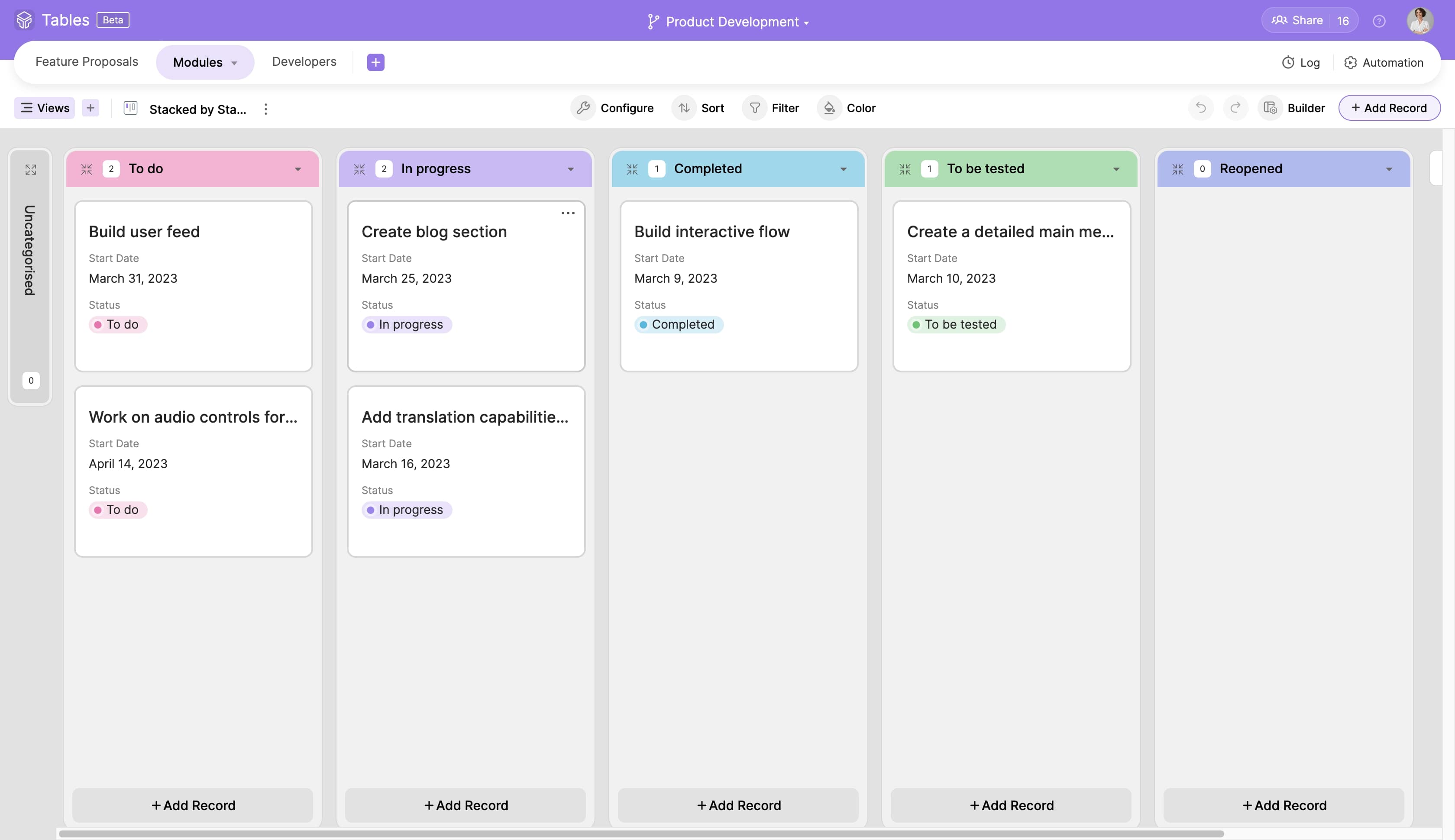Expand the Uncategorised stack
Image resolution: width=1455 pixels, height=840 pixels.
point(31,170)
